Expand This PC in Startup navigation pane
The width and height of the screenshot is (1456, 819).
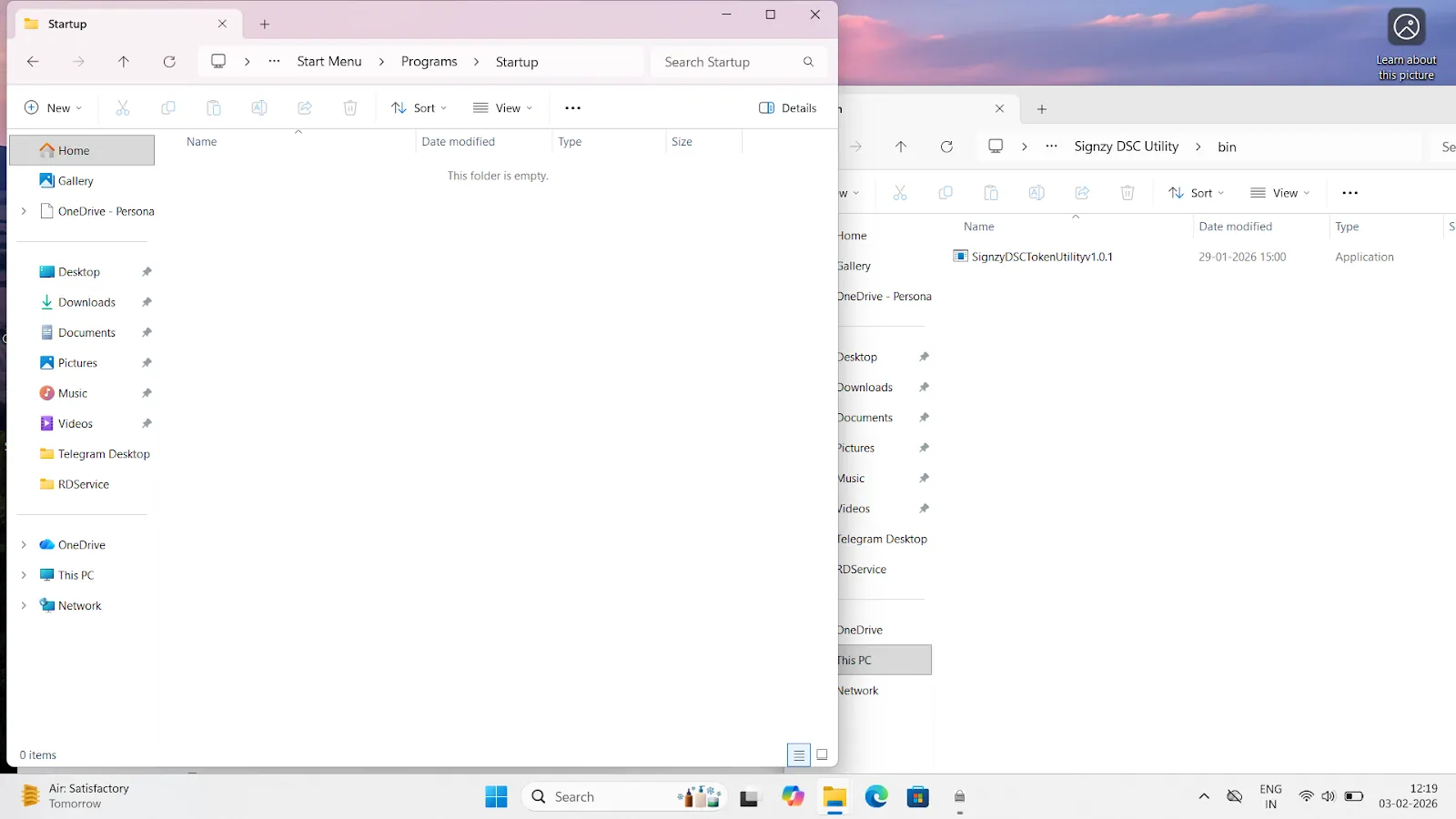tap(24, 575)
